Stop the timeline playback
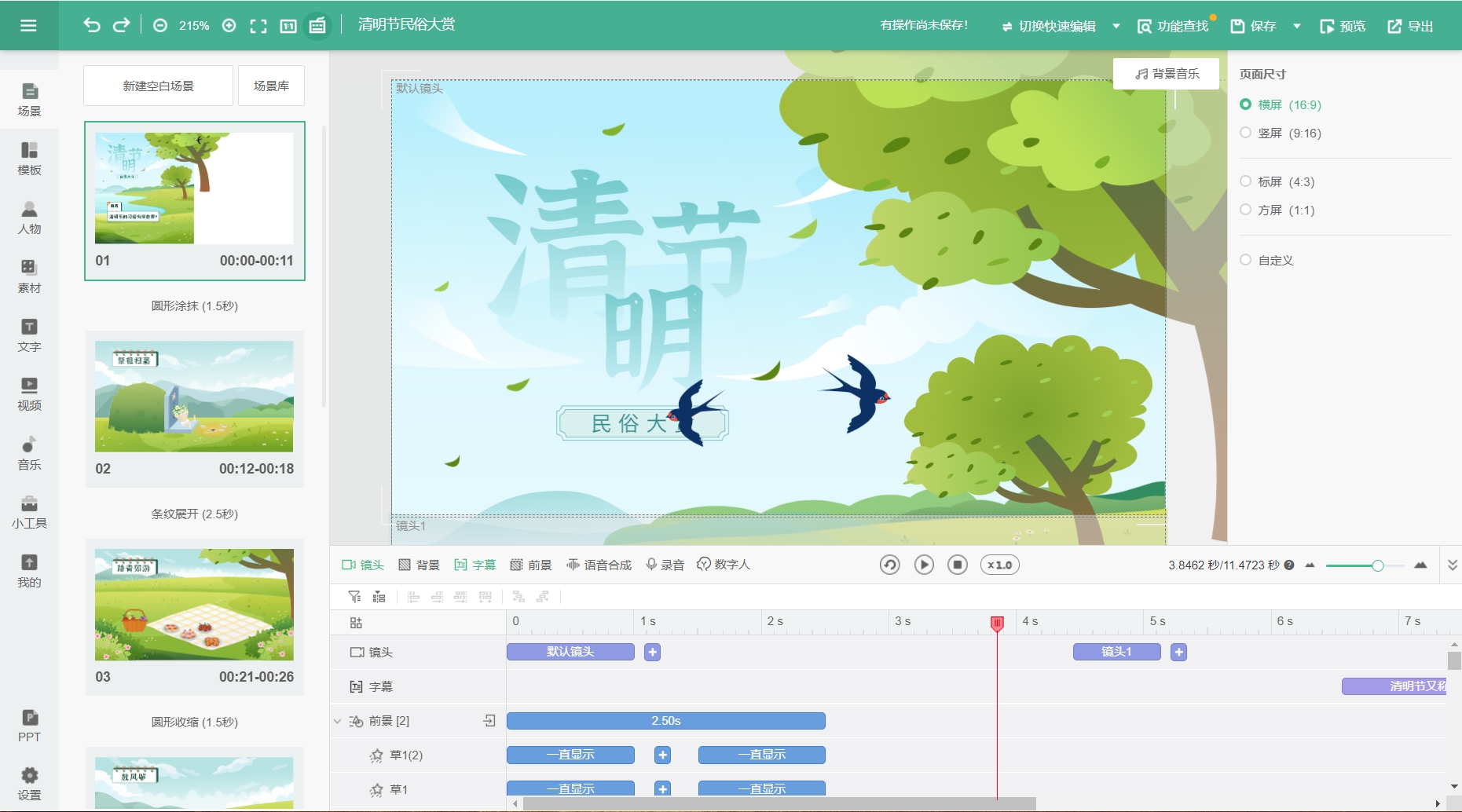 click(958, 565)
